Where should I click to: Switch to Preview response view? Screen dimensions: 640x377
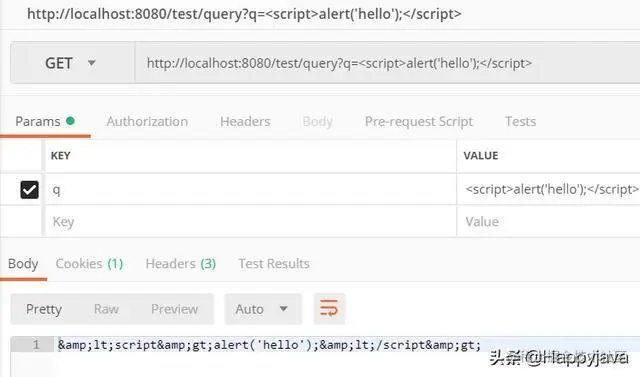[x=174, y=309]
